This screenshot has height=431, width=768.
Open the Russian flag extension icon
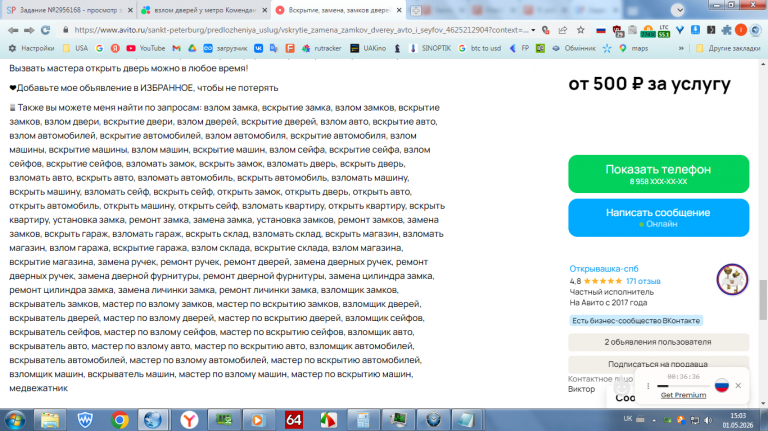[600, 30]
